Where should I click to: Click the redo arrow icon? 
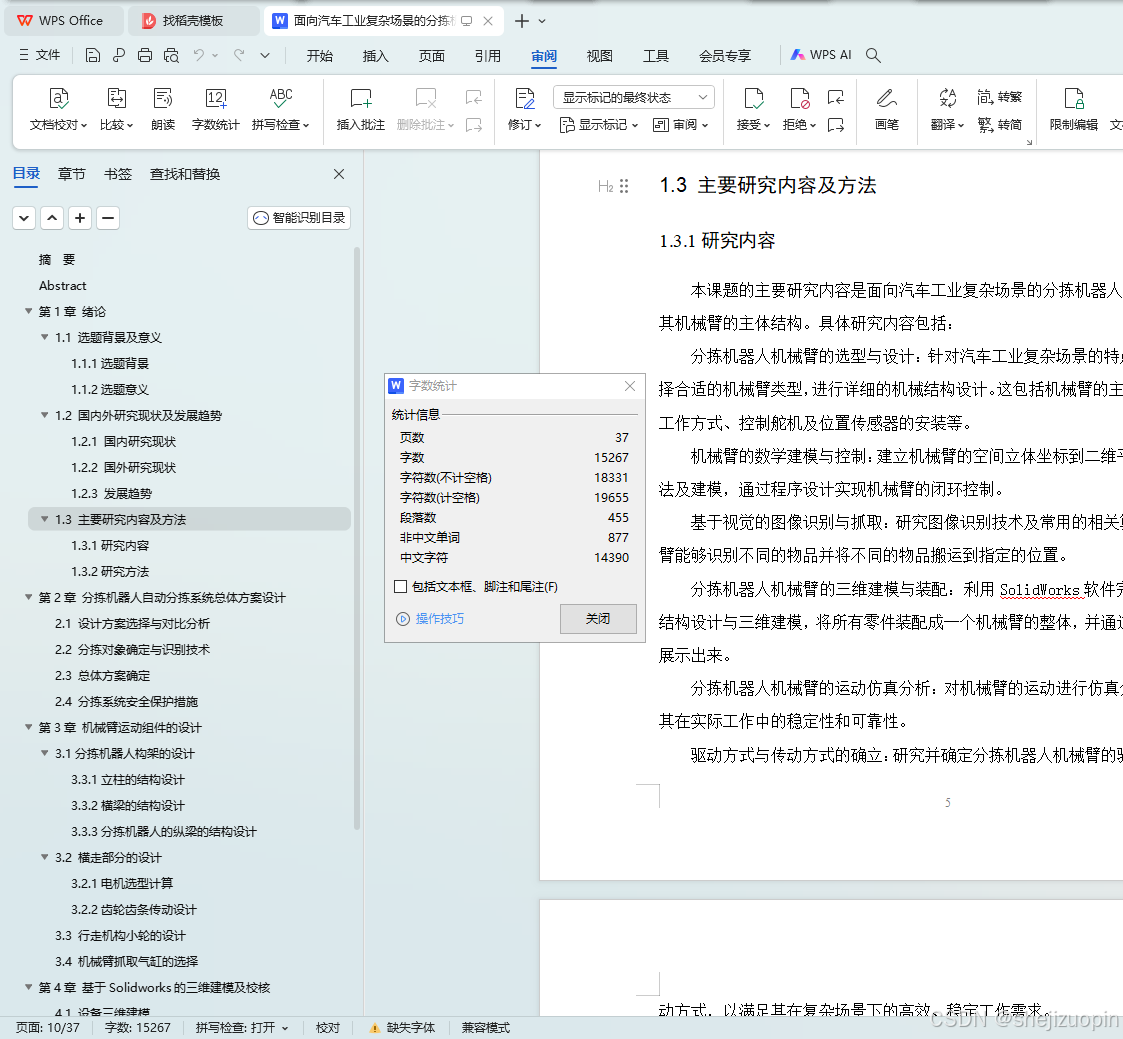tap(239, 55)
